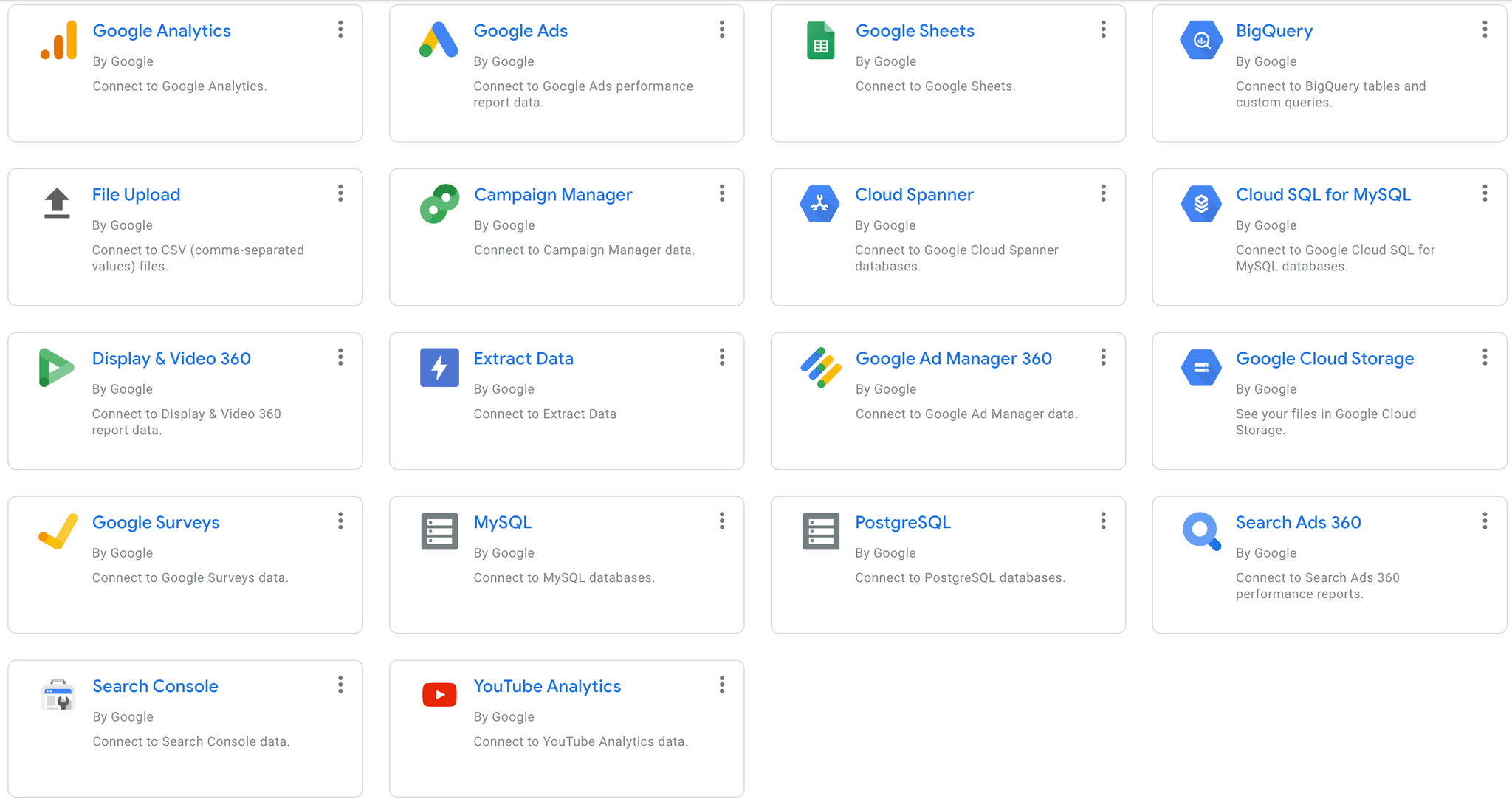Viewport: 1512px width, 802px height.
Task: Click the Search Ads 360 magnifier icon
Action: 1201,532
